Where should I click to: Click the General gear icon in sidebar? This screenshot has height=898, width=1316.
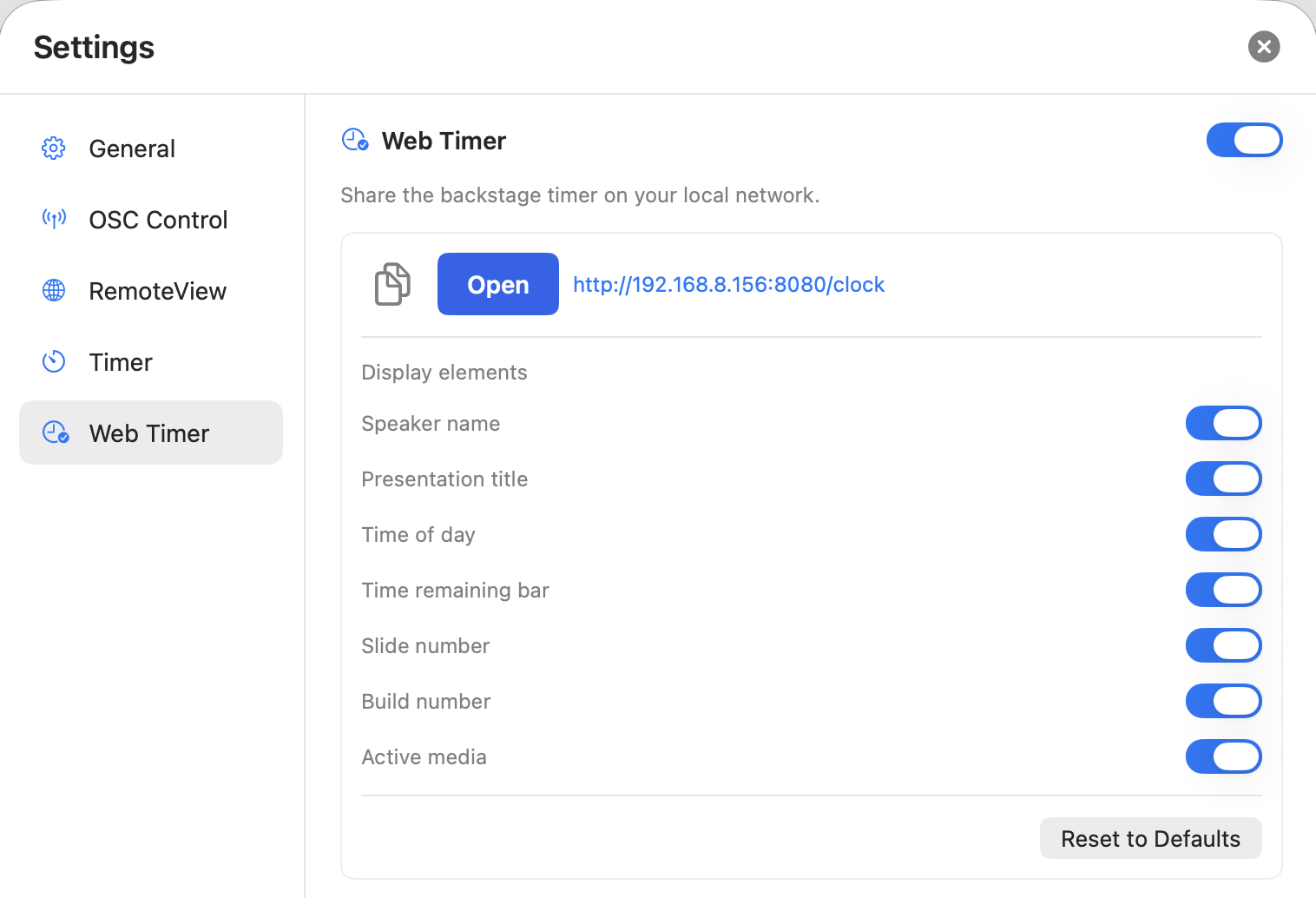pos(54,149)
